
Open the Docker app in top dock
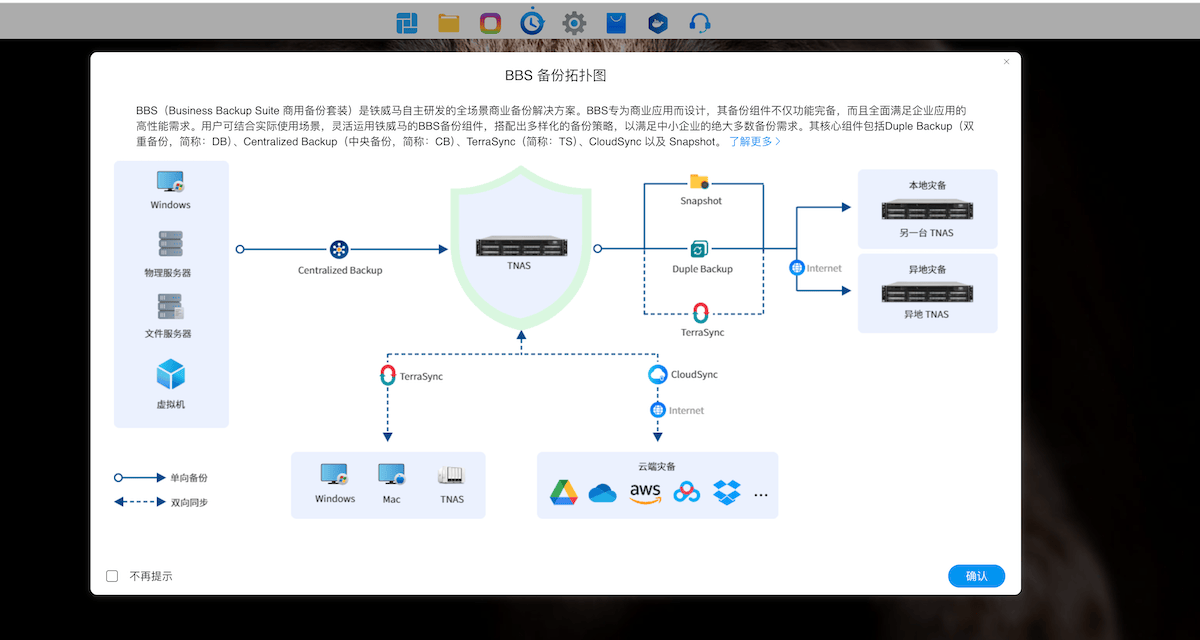[657, 22]
